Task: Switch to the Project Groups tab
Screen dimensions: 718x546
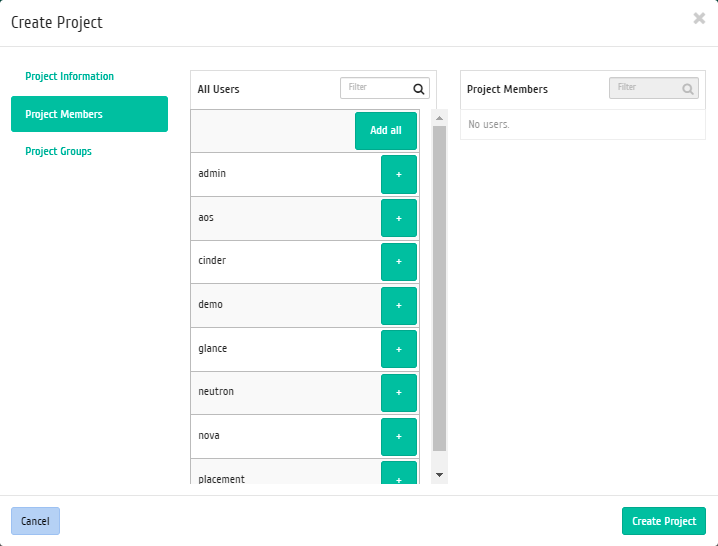Action: click(59, 152)
